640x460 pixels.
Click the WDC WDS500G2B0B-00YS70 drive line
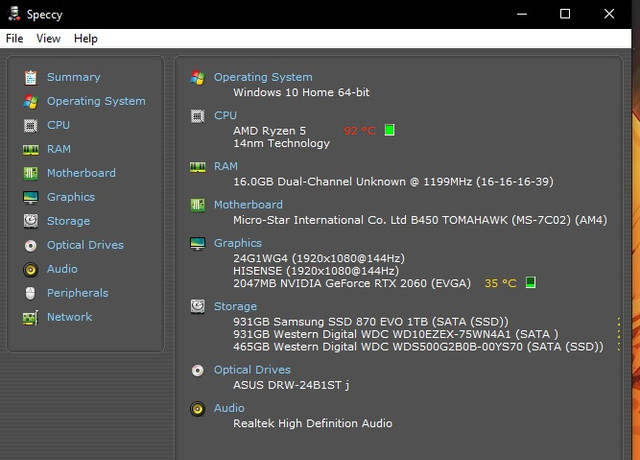(418, 347)
